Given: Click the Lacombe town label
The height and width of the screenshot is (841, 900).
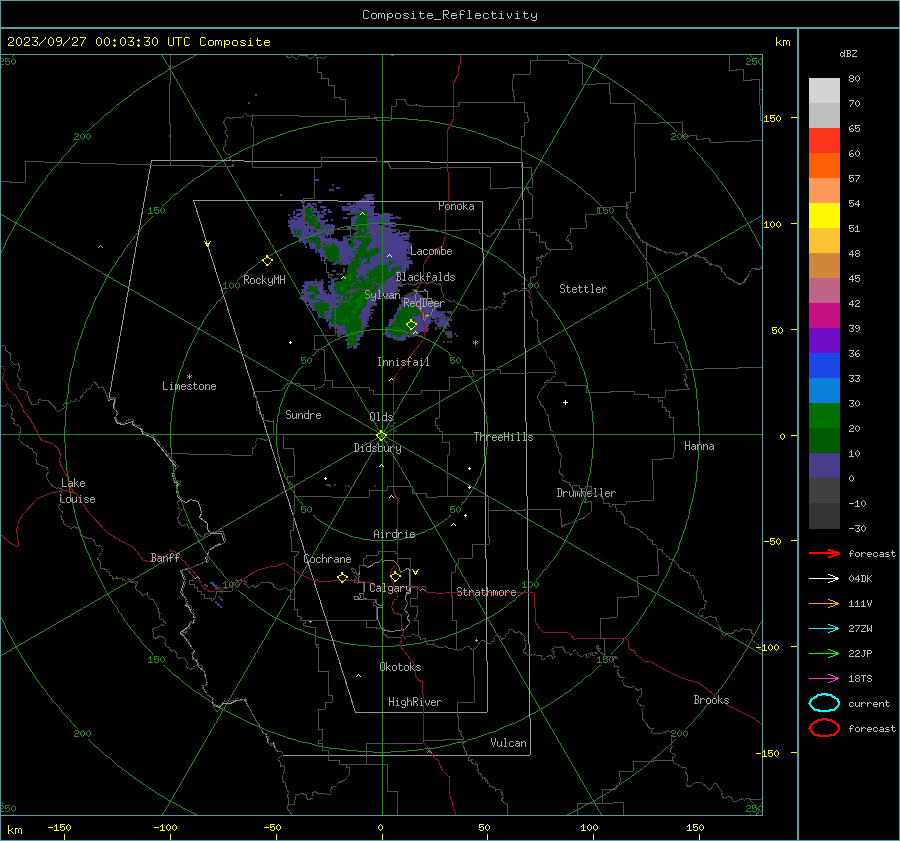Looking at the screenshot, I should [x=431, y=251].
